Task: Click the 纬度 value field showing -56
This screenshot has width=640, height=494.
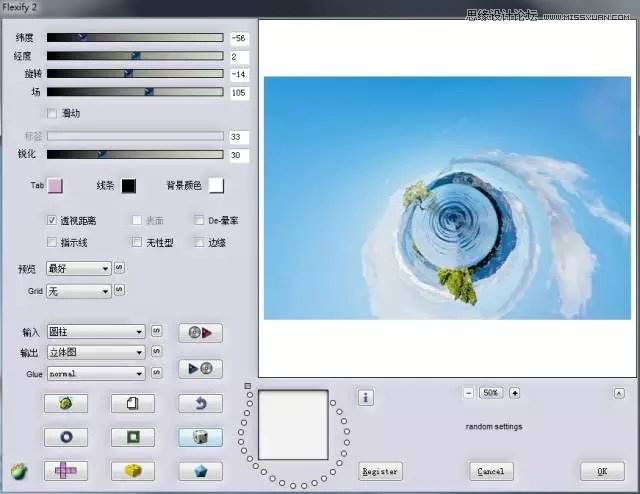Action: (x=239, y=38)
